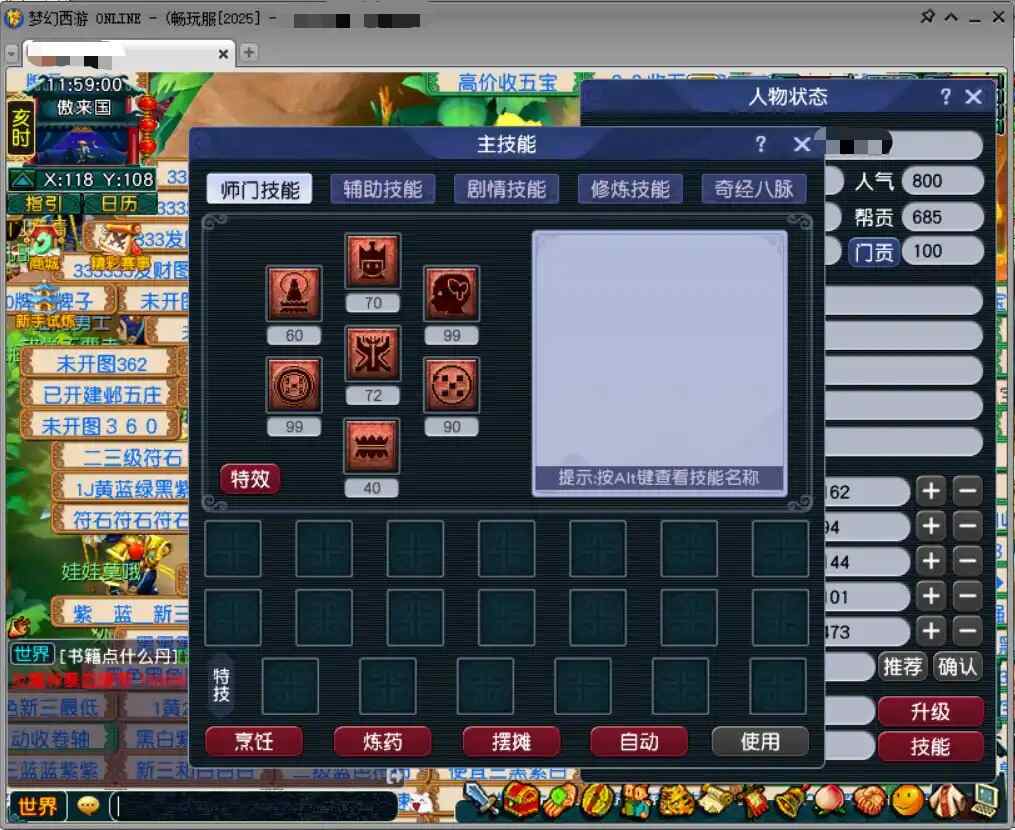Open friends via smiley face icon
Image resolution: width=1015 pixels, height=830 pixels.
point(907,801)
